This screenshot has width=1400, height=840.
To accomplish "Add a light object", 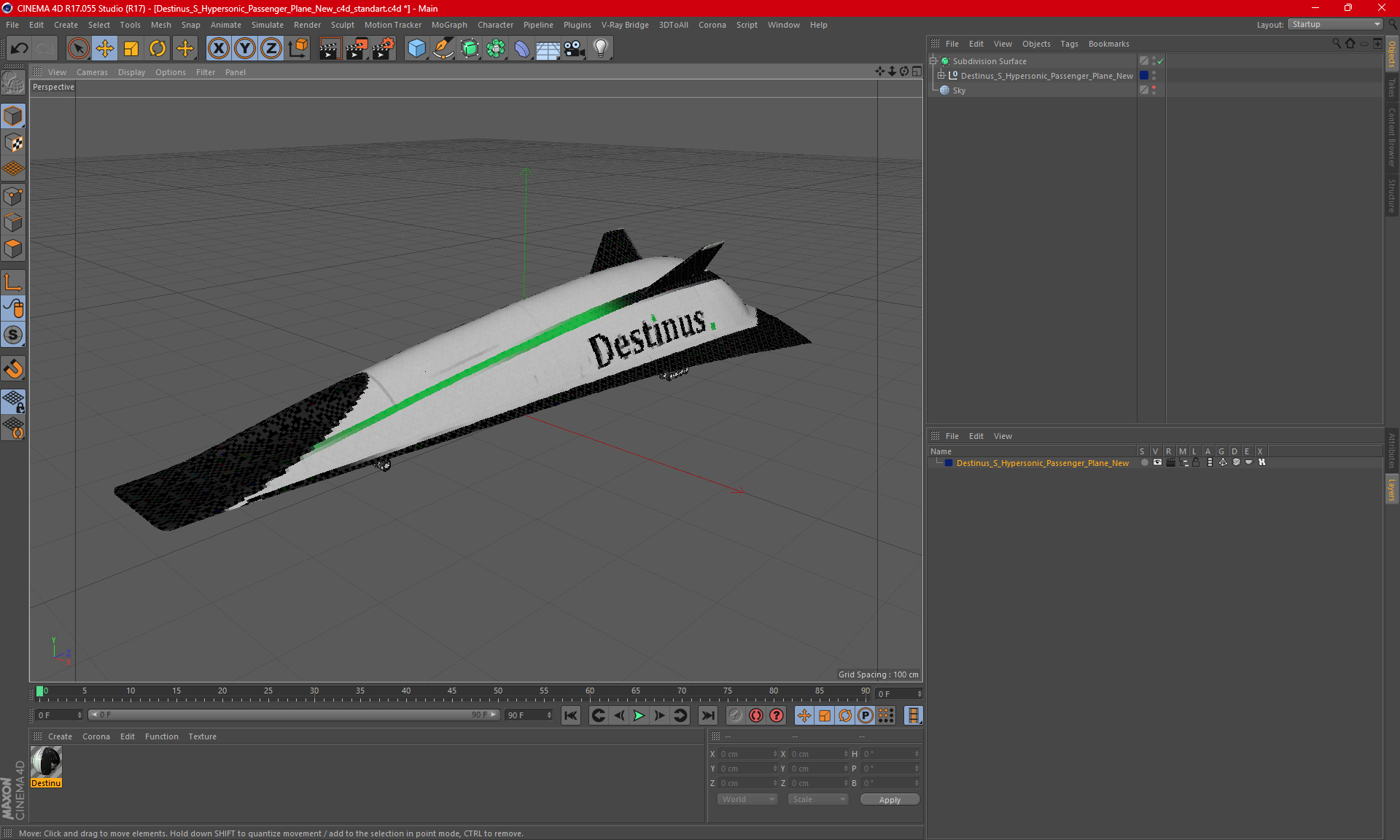I will (601, 49).
